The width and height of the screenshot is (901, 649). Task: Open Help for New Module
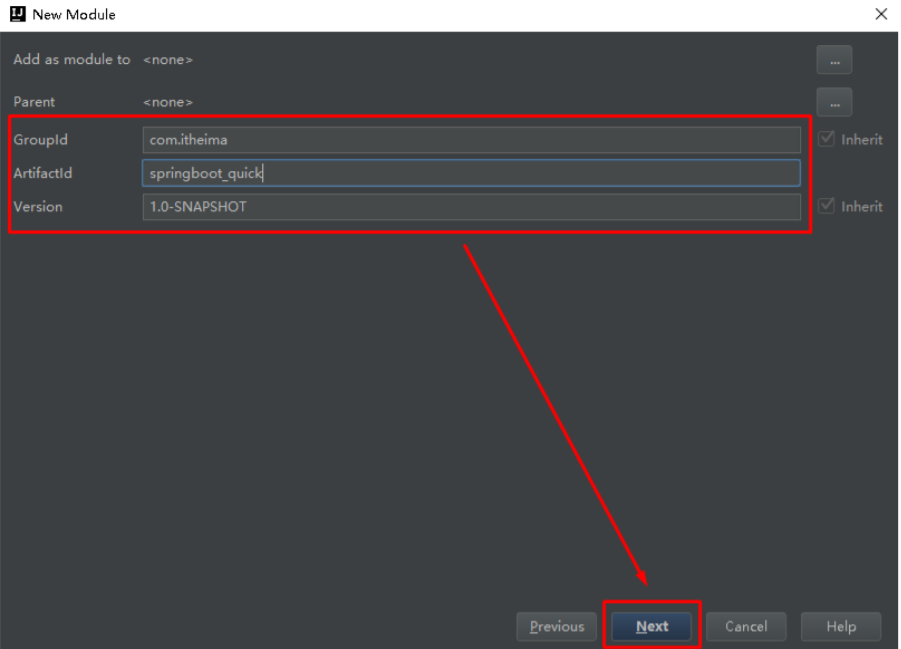point(841,626)
